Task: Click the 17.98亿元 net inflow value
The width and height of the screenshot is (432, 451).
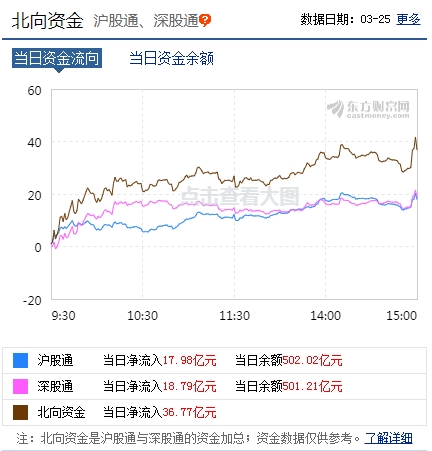Action: pyautogui.click(x=190, y=360)
